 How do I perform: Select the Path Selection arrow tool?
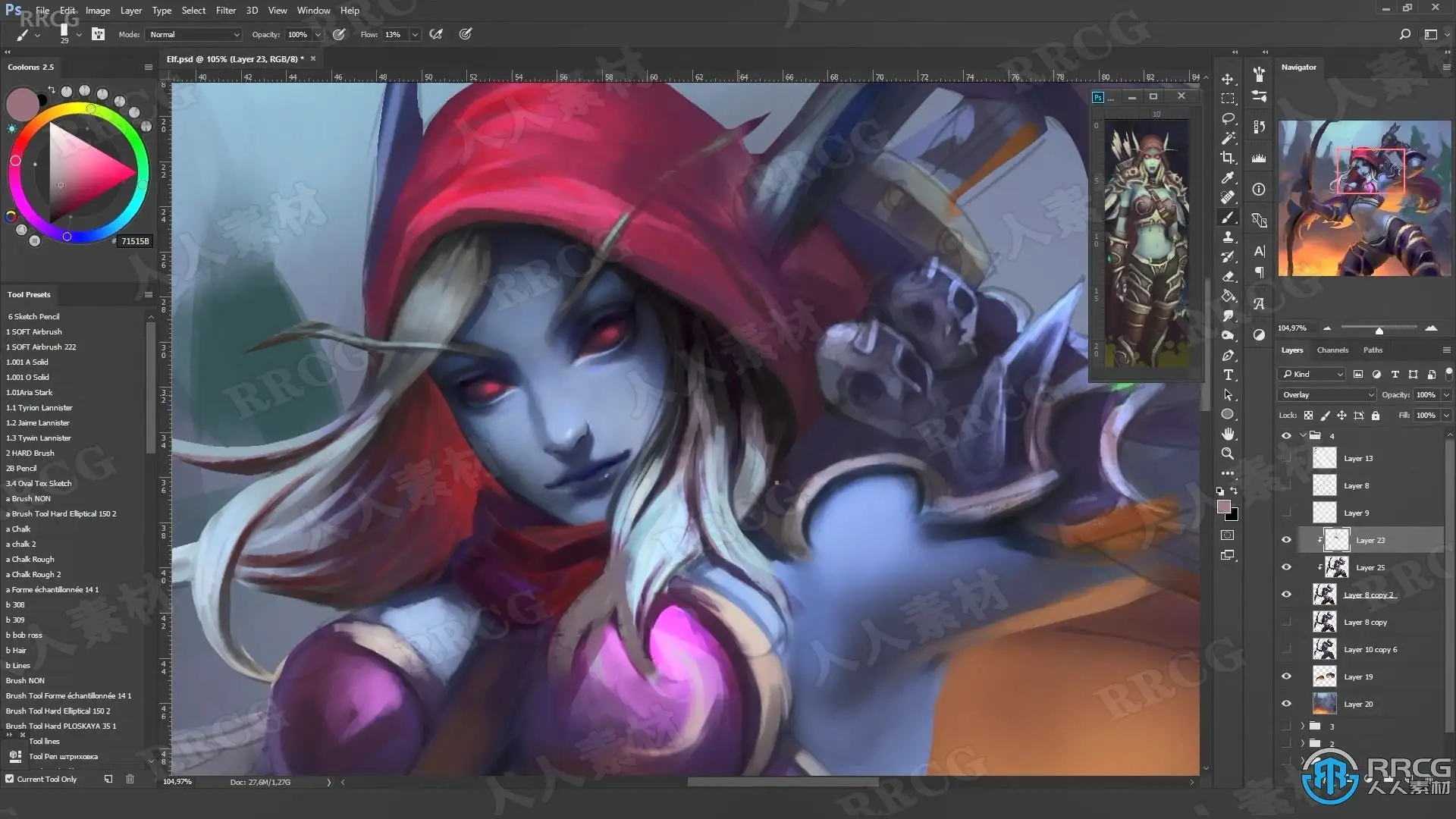pos(1228,394)
